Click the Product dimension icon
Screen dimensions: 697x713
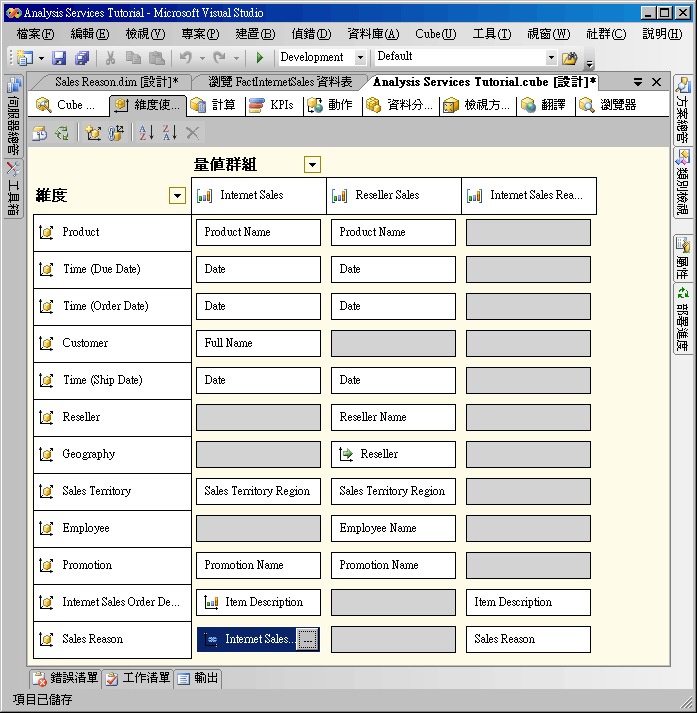pyautogui.click(x=46, y=232)
